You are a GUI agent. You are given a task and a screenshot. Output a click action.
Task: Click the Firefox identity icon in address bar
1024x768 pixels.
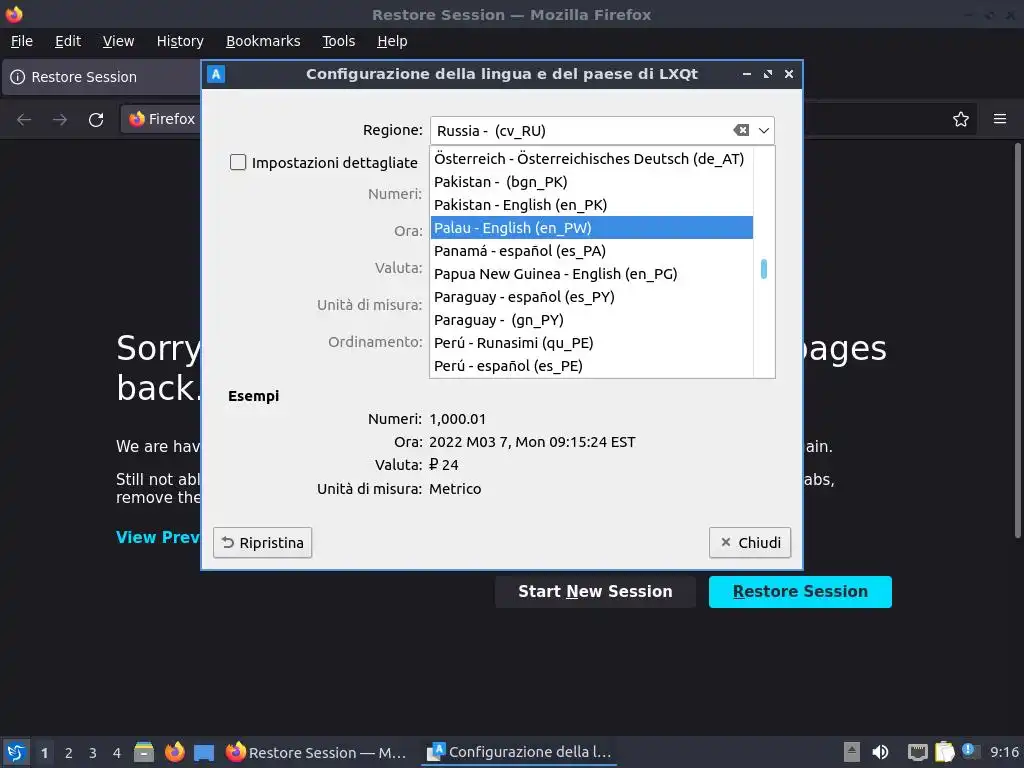(x=136, y=119)
